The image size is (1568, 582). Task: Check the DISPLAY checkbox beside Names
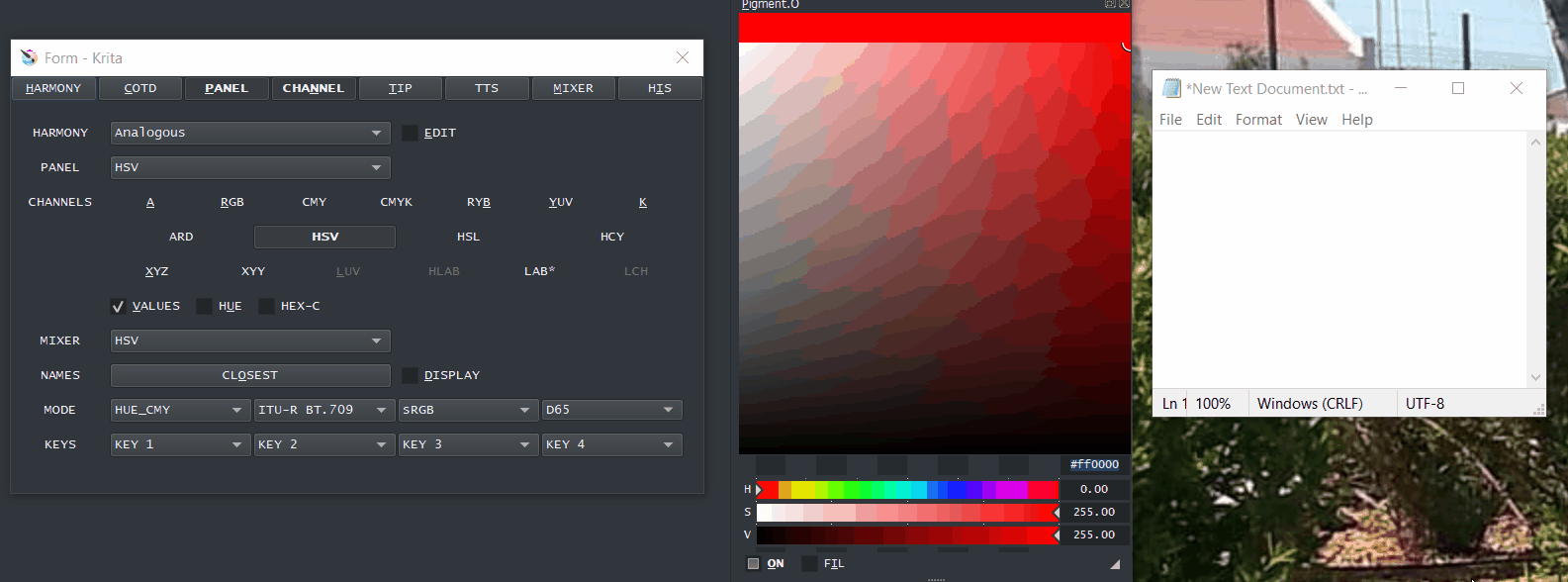410,375
